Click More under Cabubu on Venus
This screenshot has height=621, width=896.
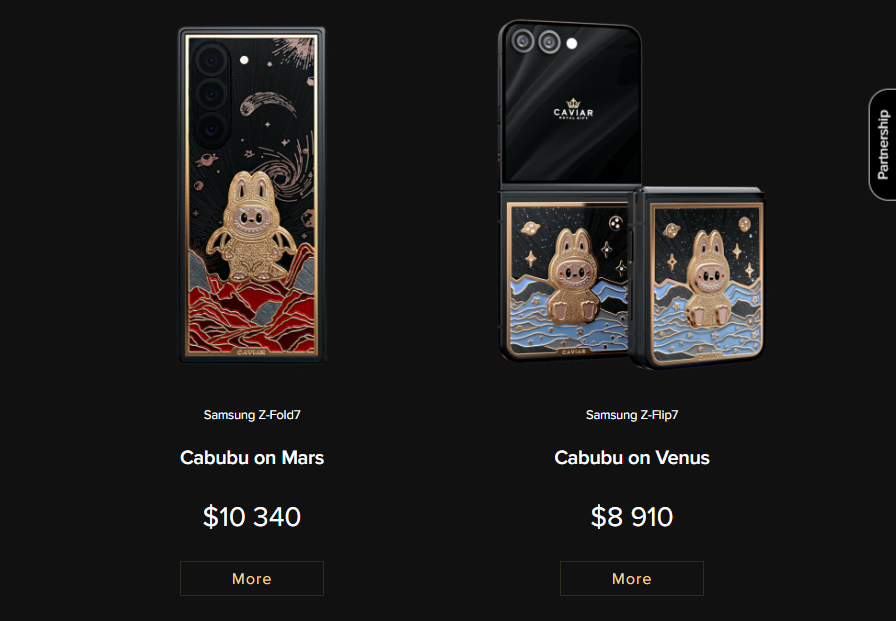coord(631,579)
